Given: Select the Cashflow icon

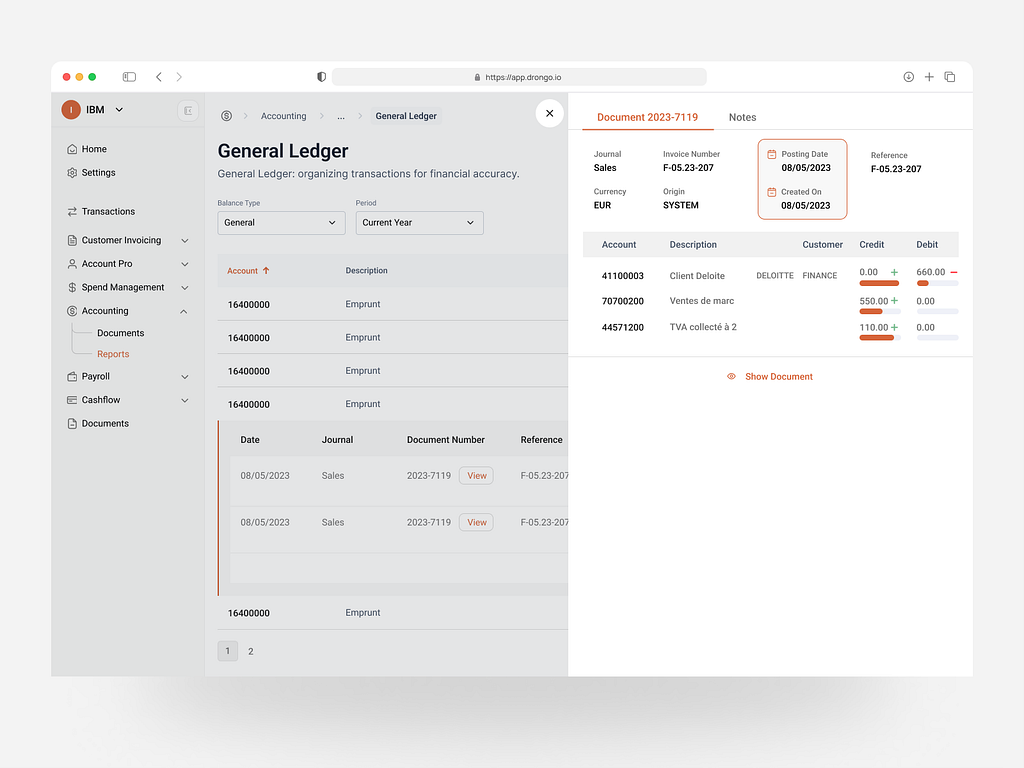Looking at the screenshot, I should click(x=71, y=400).
